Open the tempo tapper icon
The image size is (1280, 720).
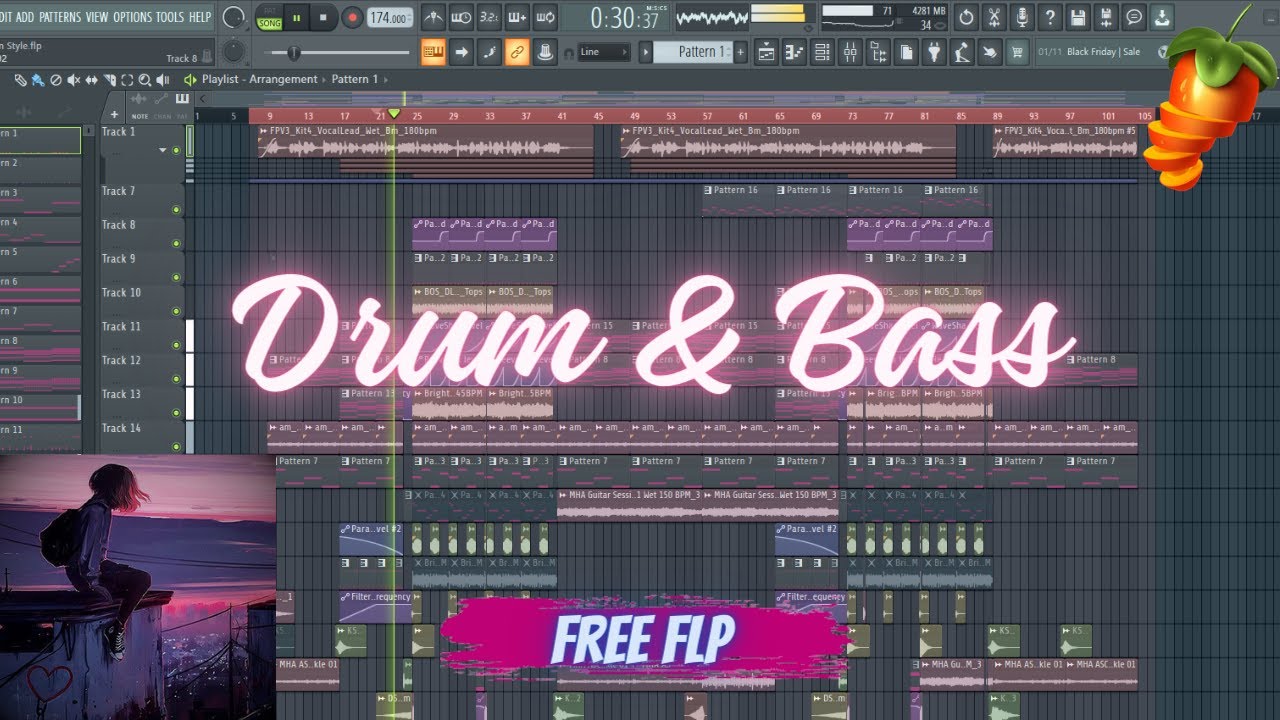[x=961, y=52]
